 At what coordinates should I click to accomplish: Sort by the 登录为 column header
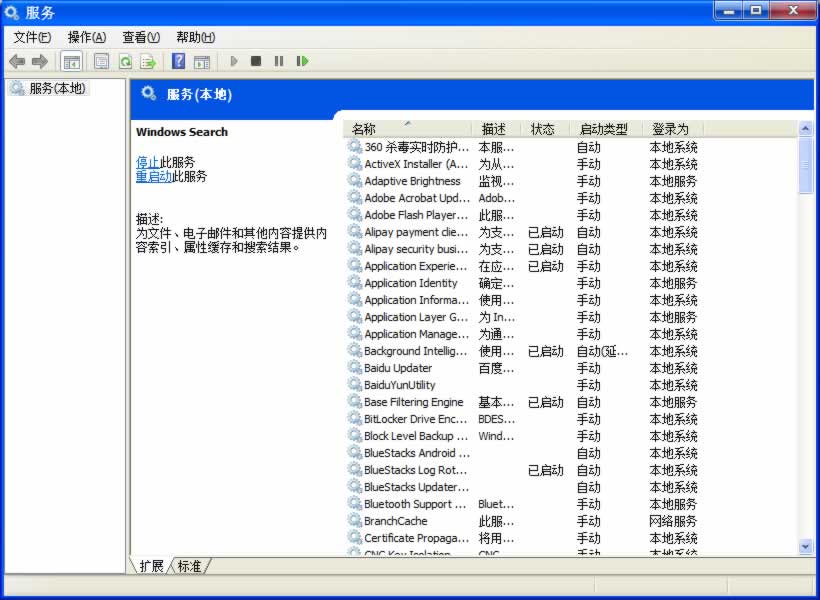[x=673, y=129]
